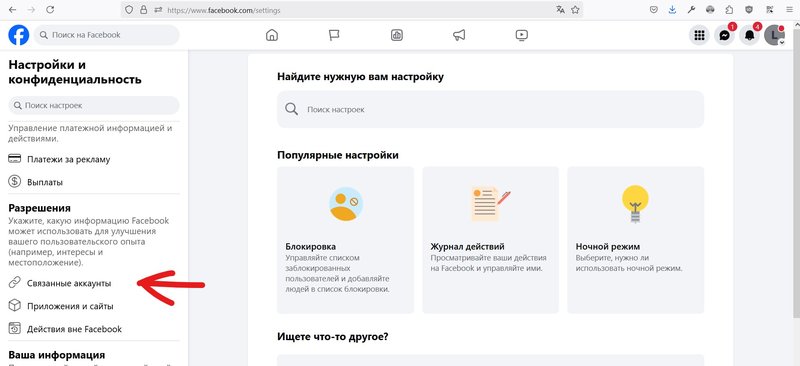Image resolution: width=800 pixels, height=366 pixels.
Task: Open the notifications bell
Action: 749,35
